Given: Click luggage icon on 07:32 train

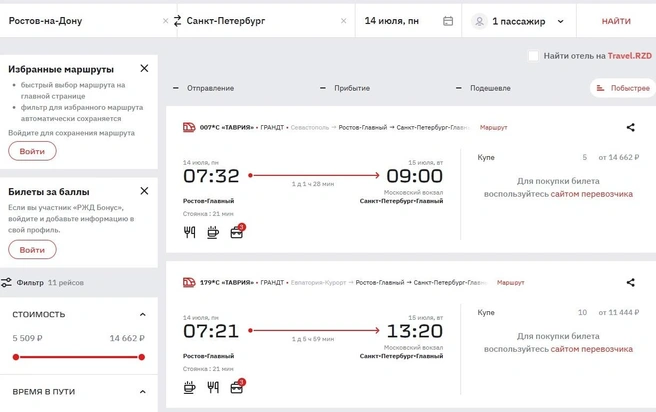Looking at the screenshot, I should coord(237,231).
